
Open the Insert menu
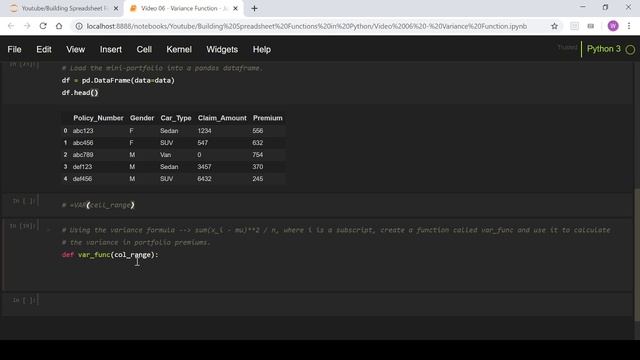(x=111, y=49)
